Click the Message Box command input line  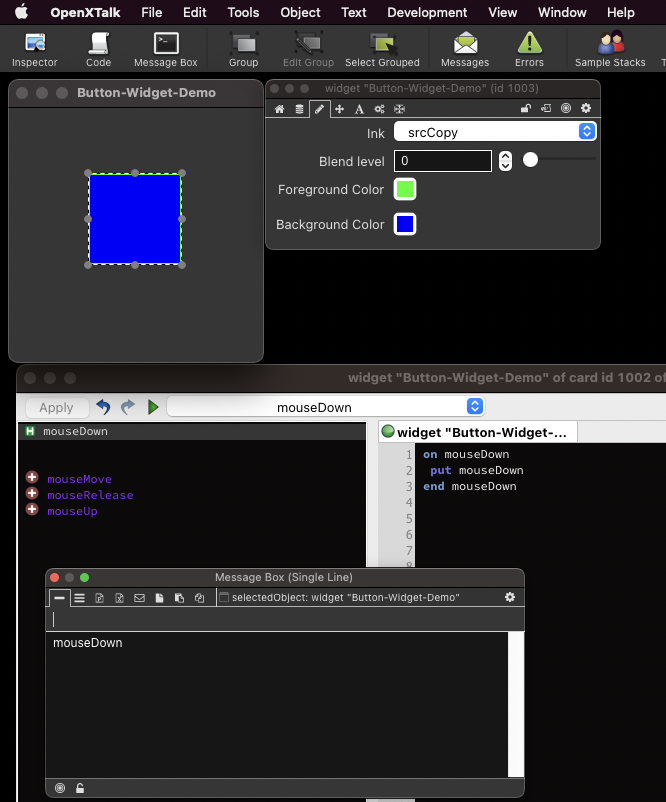point(285,619)
